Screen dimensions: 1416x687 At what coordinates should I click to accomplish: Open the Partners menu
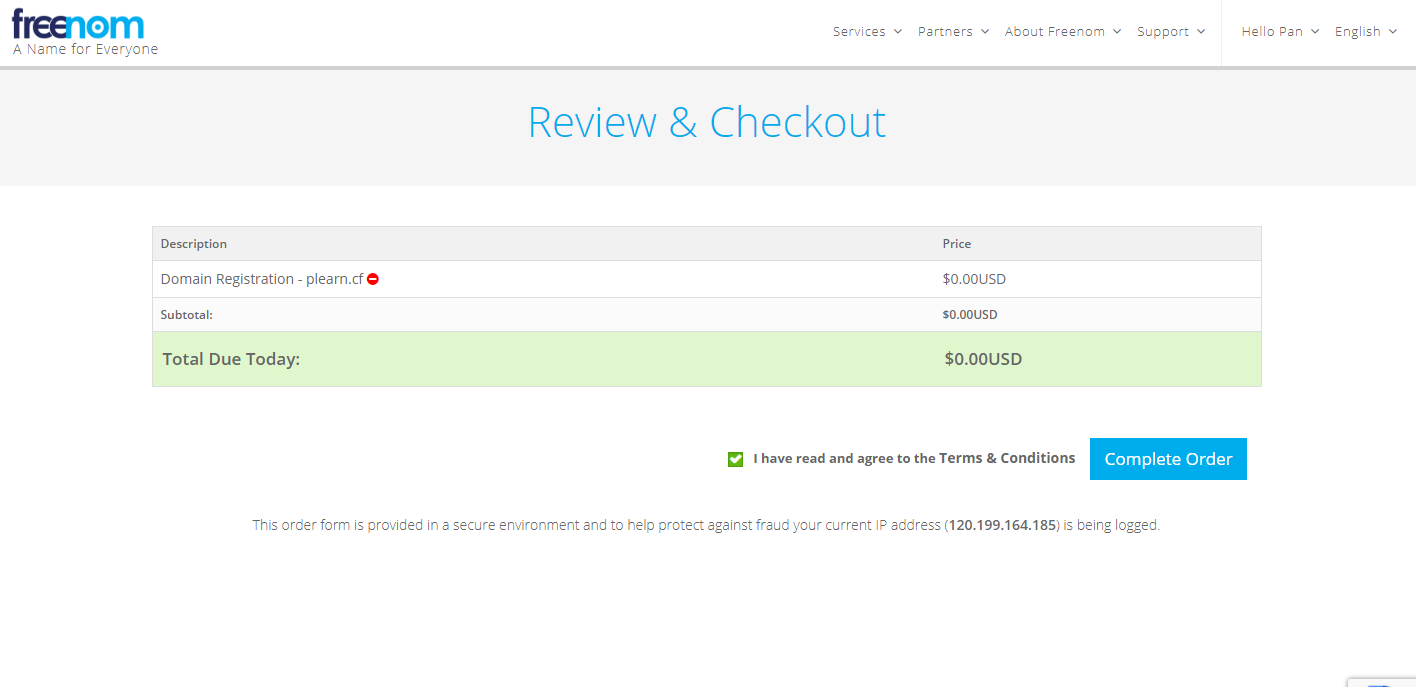click(953, 32)
